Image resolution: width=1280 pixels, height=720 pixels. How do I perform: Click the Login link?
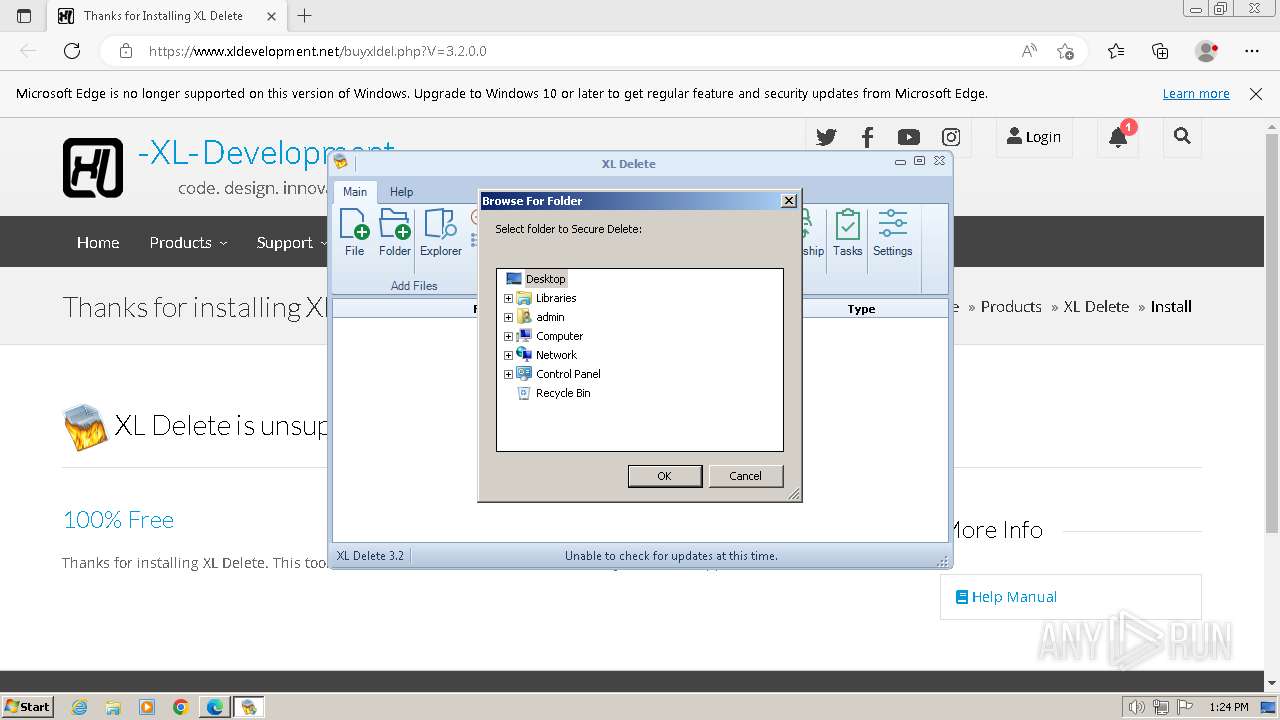(1034, 137)
